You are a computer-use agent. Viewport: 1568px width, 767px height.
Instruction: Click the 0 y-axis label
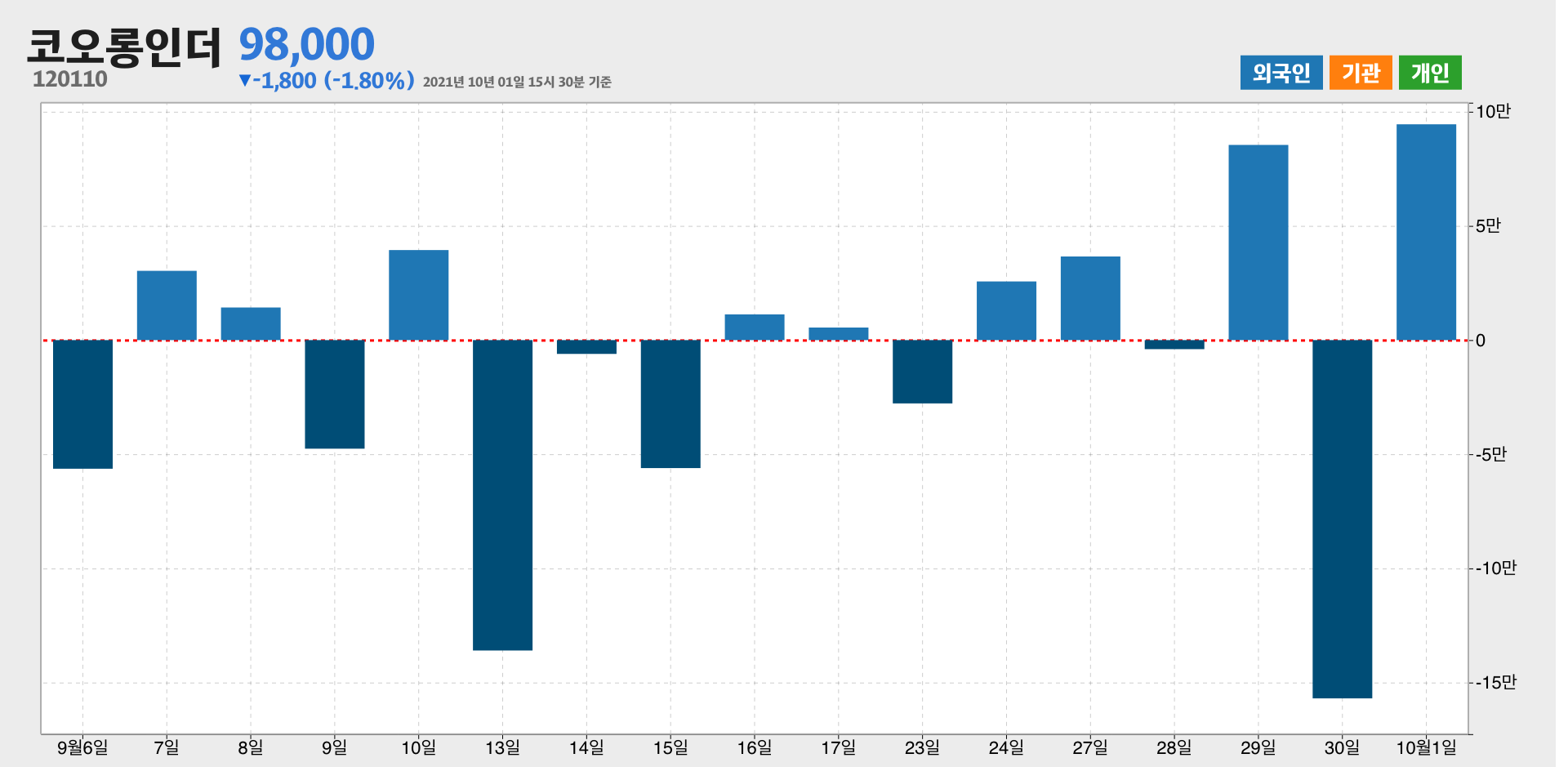point(1481,341)
